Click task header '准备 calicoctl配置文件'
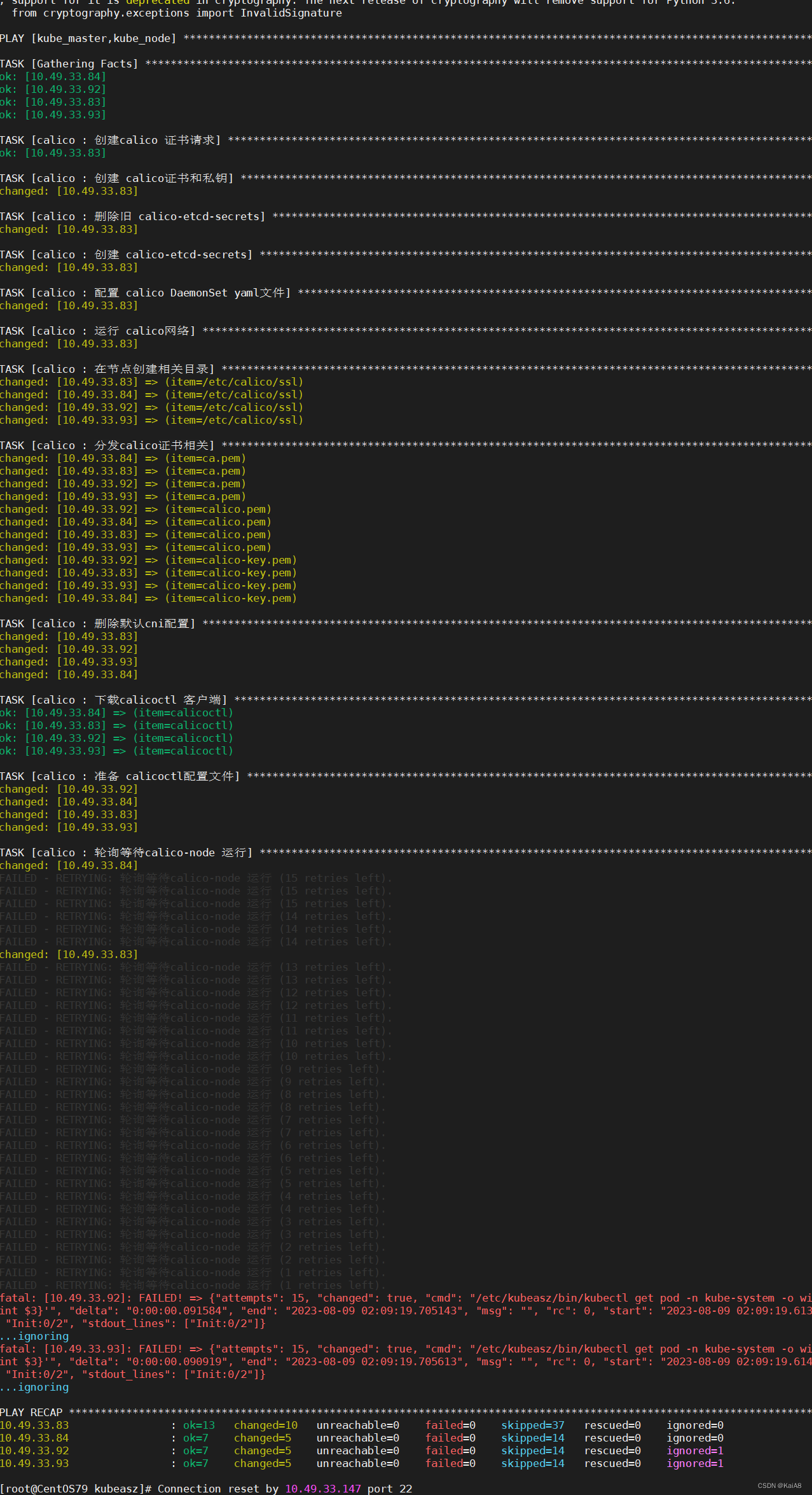This screenshot has width=812, height=1495. pos(120,776)
